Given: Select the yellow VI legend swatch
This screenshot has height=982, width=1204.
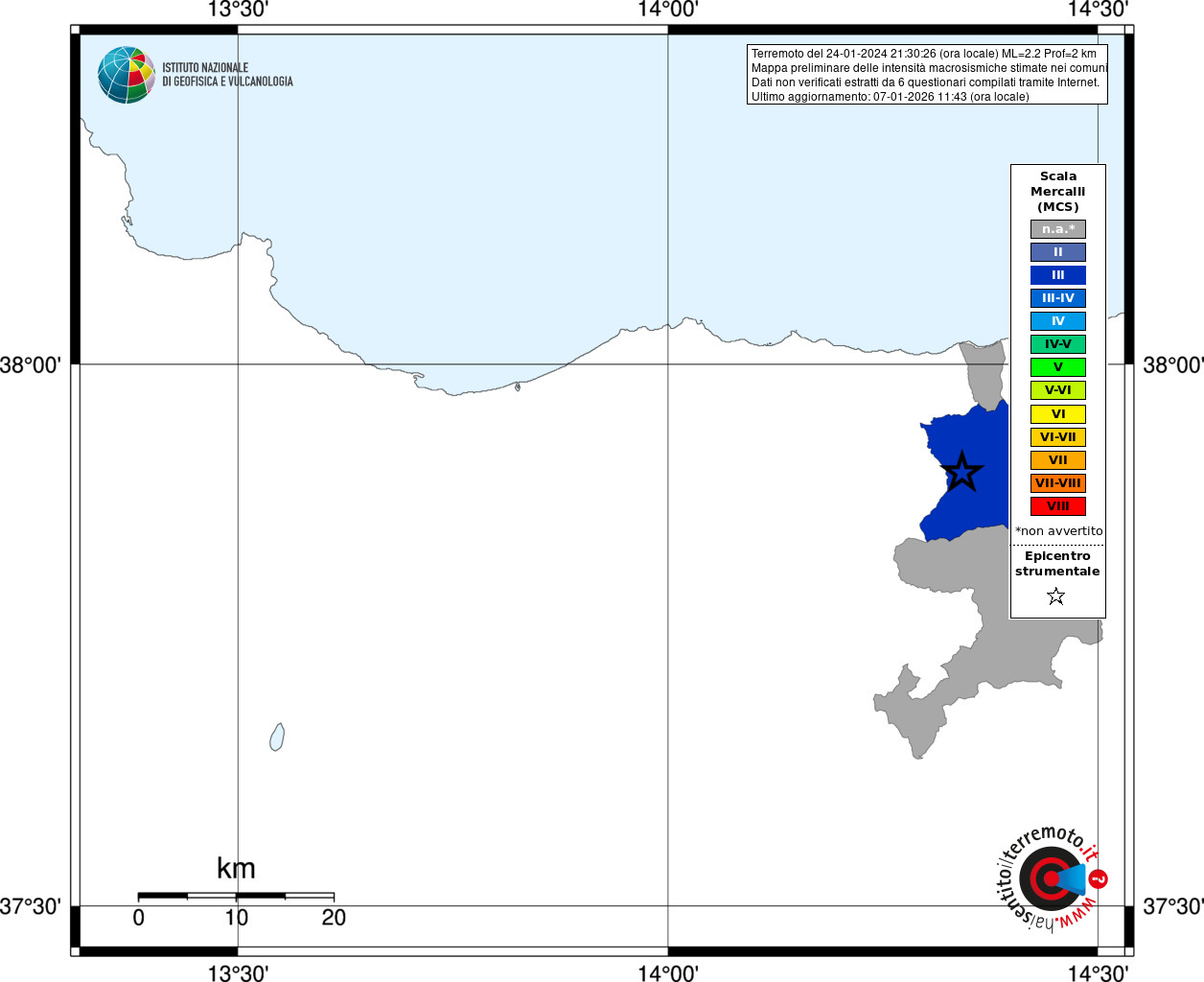Looking at the screenshot, I should pos(1058,414).
